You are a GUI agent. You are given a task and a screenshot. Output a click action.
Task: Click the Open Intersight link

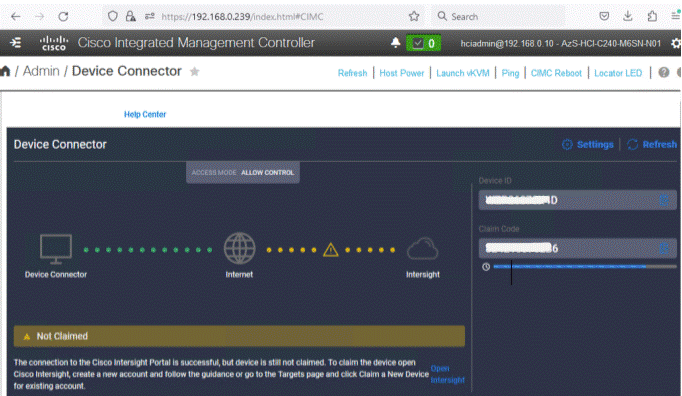[x=447, y=374]
